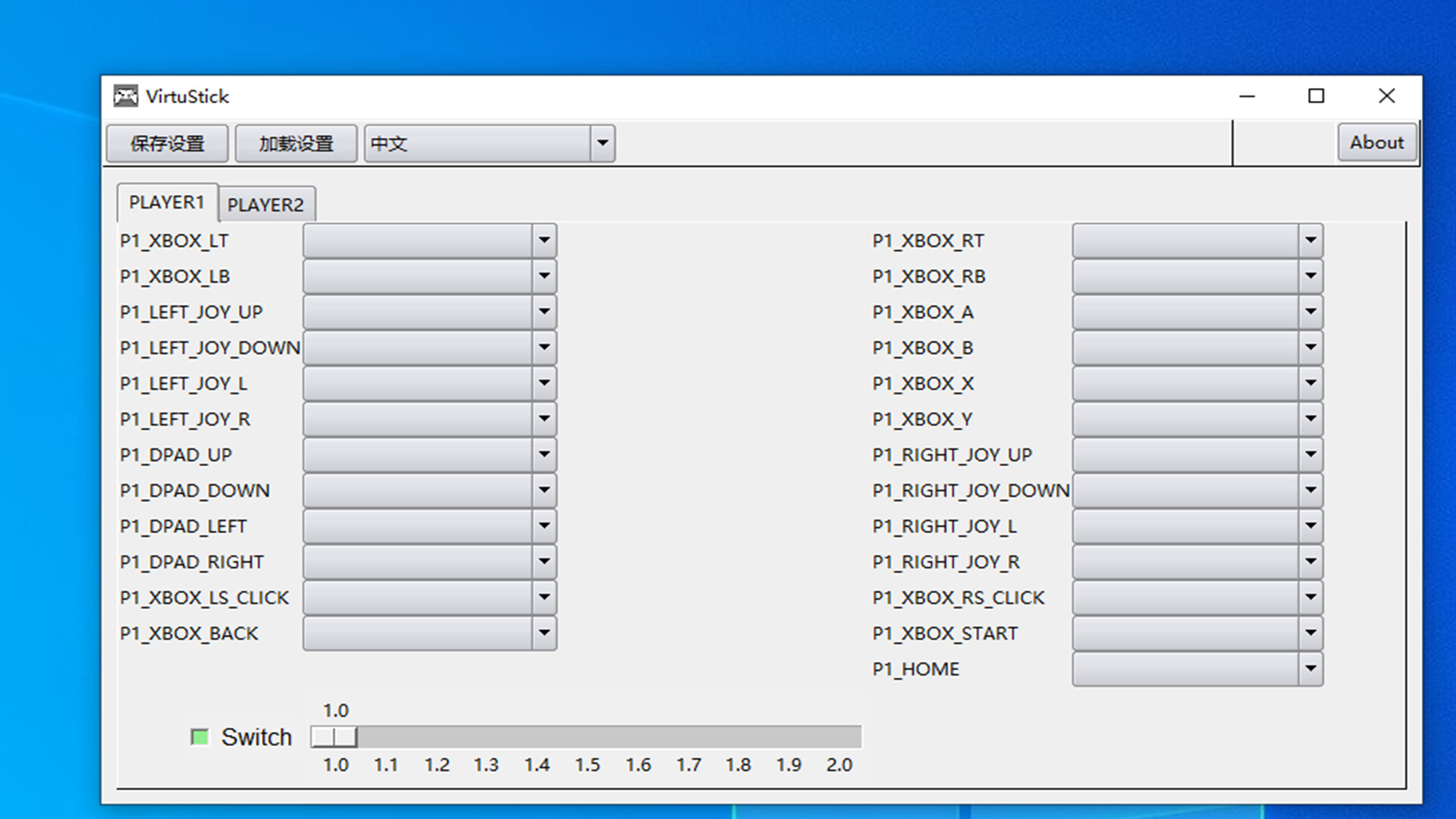Viewport: 1456px width, 819px height.
Task: Select the PLAYER1 tab
Action: pos(167,202)
